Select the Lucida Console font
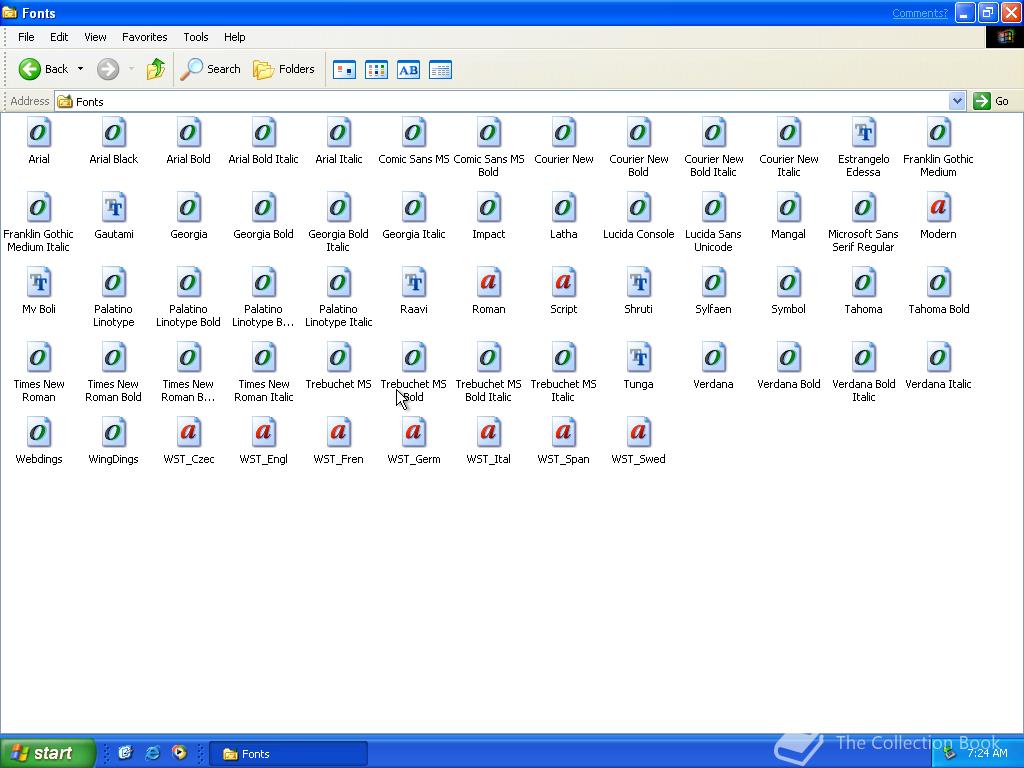 (x=639, y=208)
